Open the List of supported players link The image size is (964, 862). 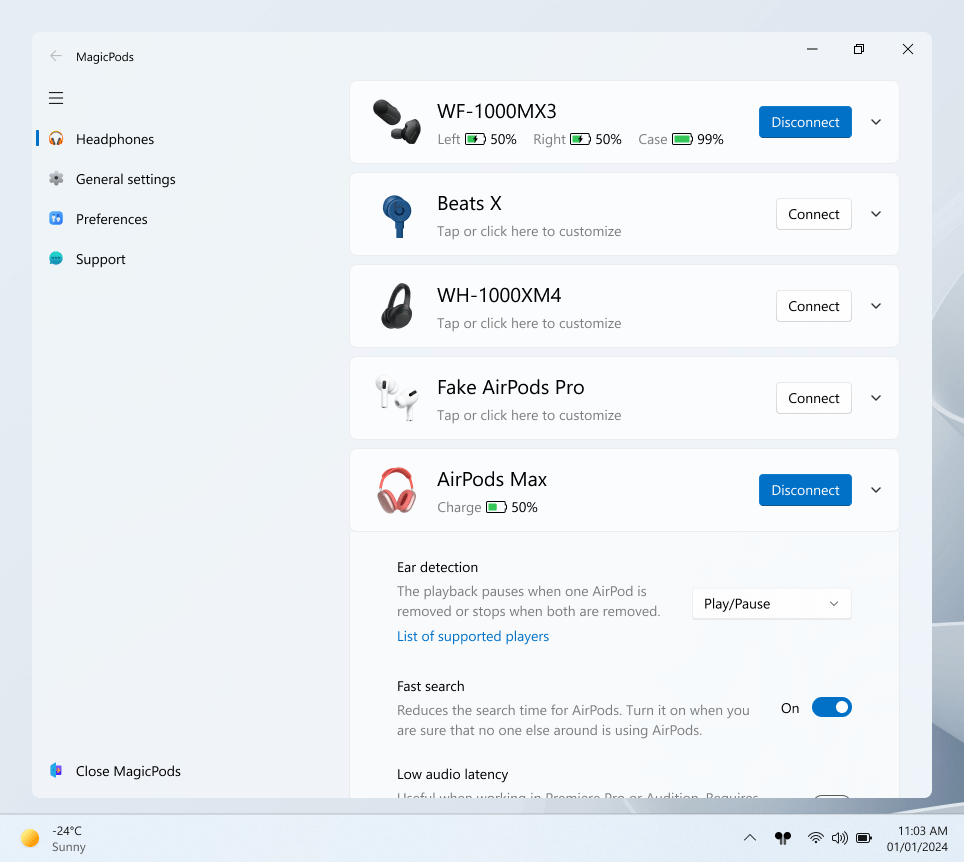click(x=473, y=636)
